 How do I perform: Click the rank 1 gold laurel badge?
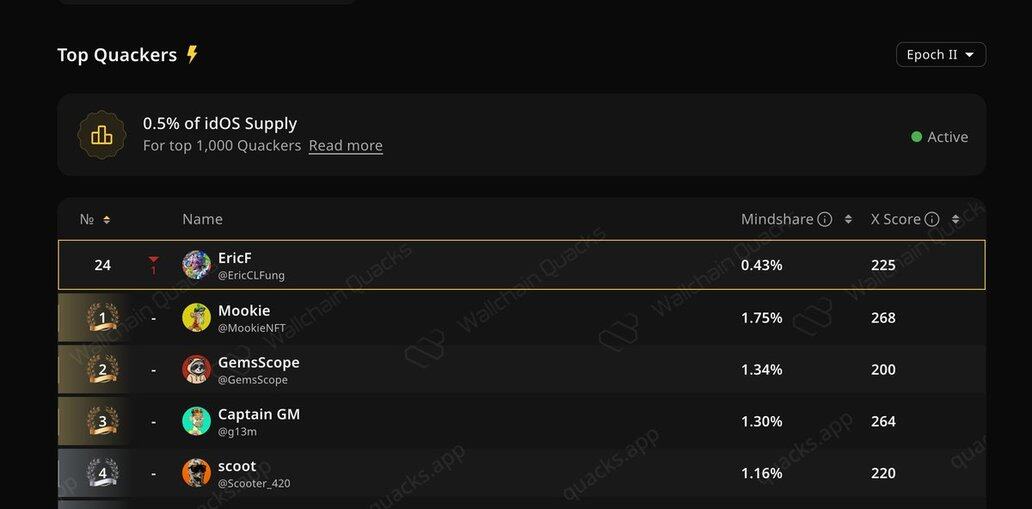(x=102, y=318)
